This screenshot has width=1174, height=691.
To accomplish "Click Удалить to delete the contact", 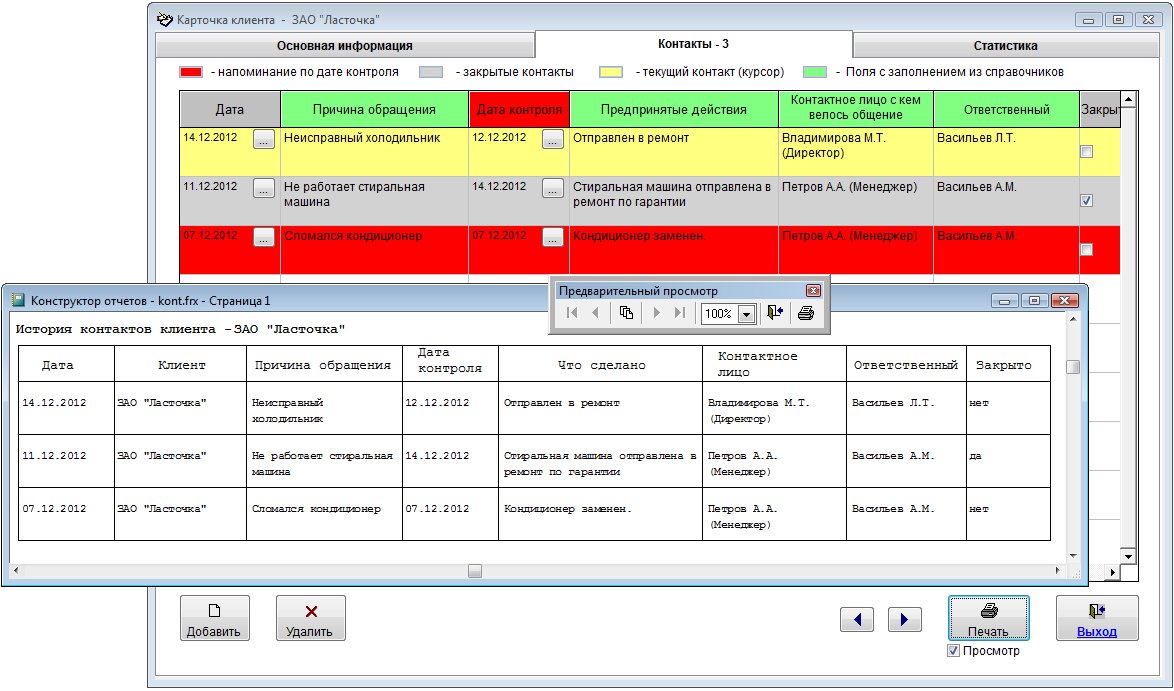I will [x=311, y=618].
